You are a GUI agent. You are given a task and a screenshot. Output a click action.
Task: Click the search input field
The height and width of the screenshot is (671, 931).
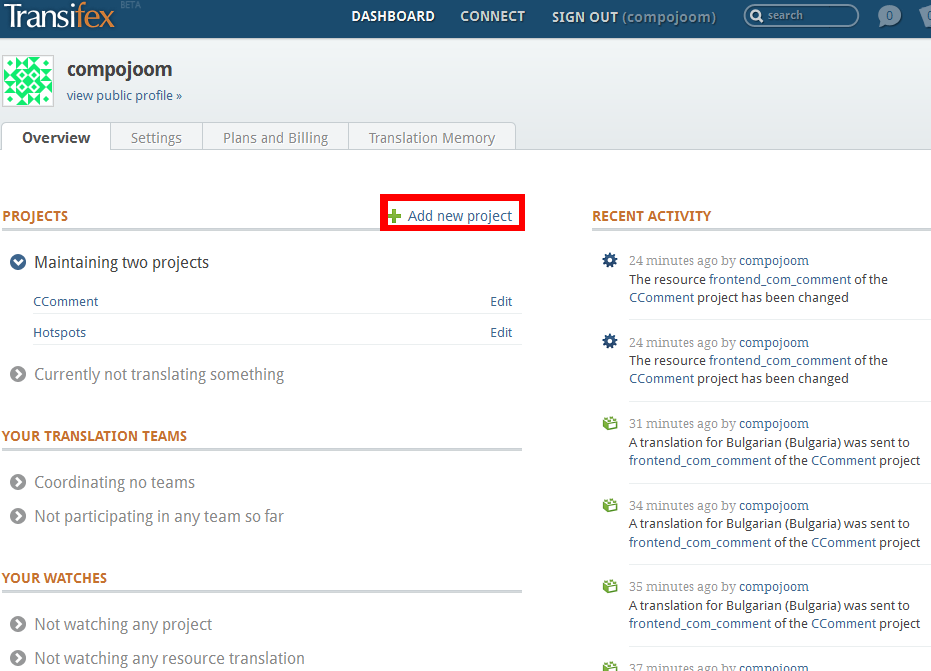tap(801, 15)
